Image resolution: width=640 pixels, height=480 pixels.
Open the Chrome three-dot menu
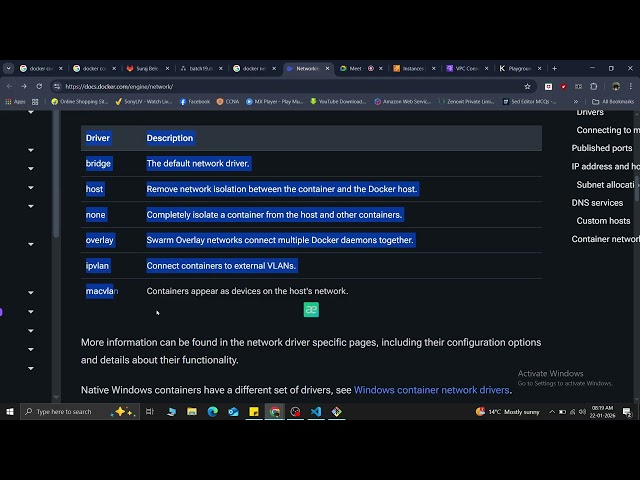click(631, 87)
